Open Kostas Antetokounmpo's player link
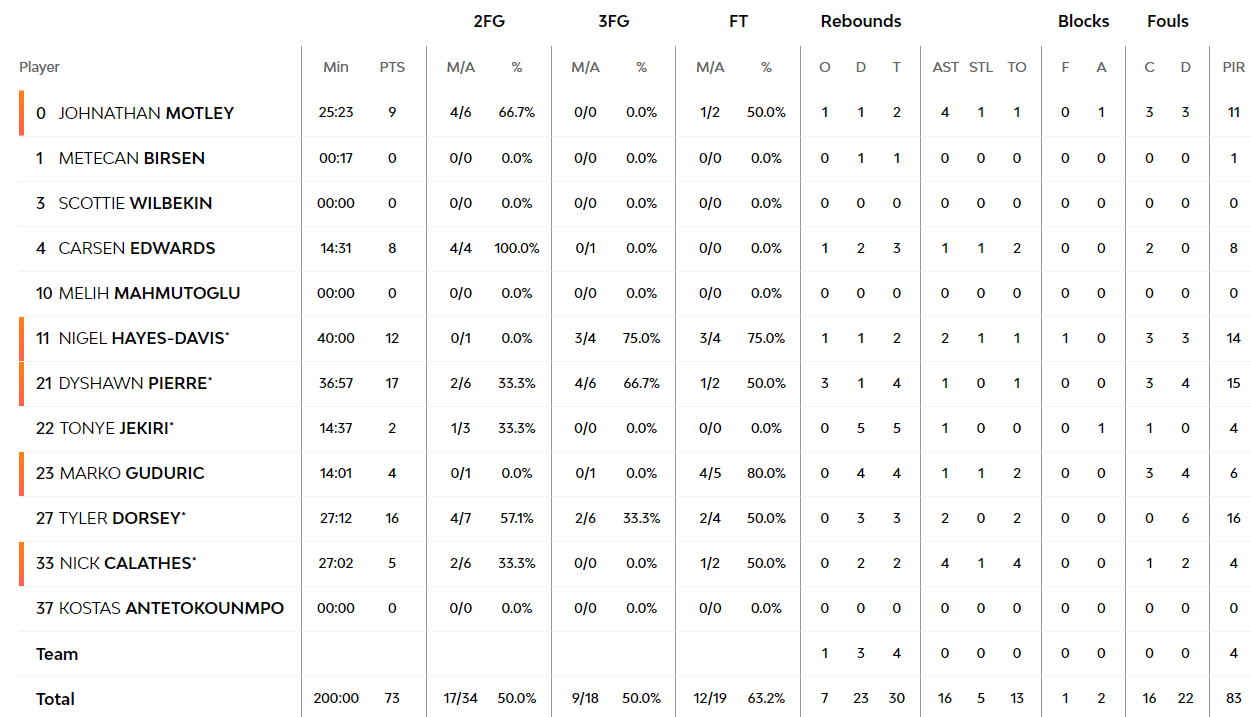This screenshot has width=1251, height=717. click(x=171, y=608)
